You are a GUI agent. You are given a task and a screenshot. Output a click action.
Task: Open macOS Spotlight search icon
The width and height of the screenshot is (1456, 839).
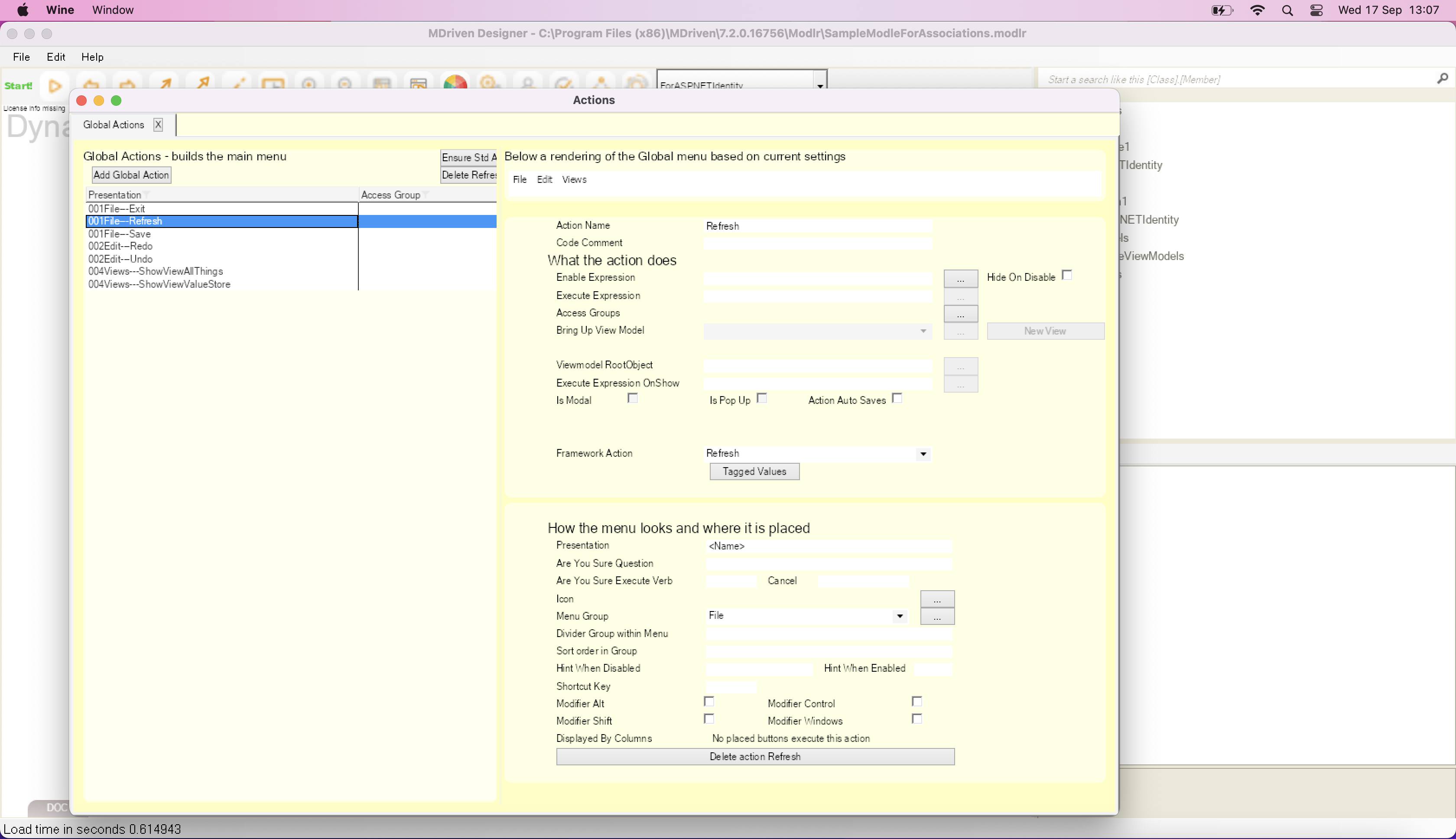[1287, 10]
